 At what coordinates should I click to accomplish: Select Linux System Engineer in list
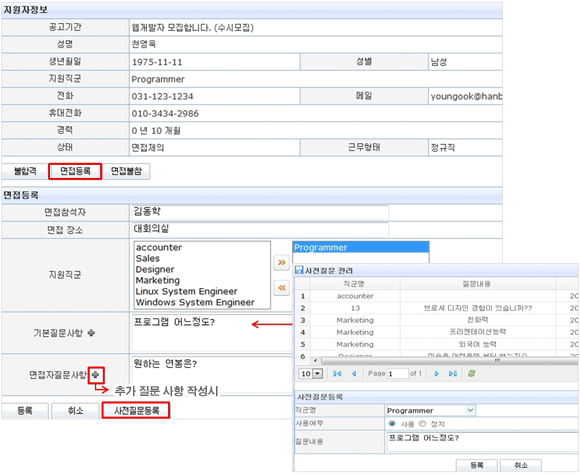click(186, 291)
